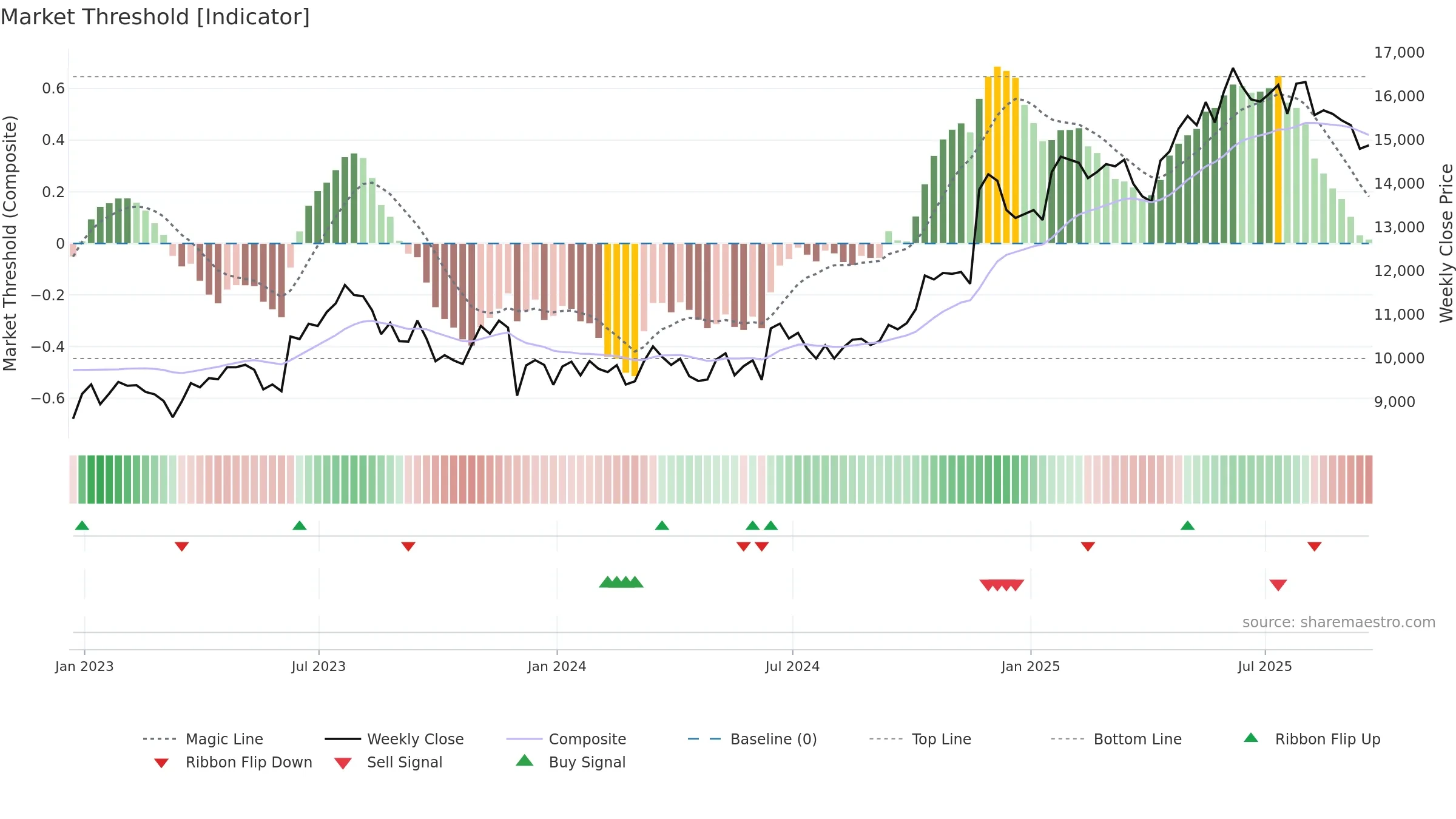The width and height of the screenshot is (1456, 819).
Task: Click the single yellow bar near July 2025
Action: click(x=1278, y=160)
